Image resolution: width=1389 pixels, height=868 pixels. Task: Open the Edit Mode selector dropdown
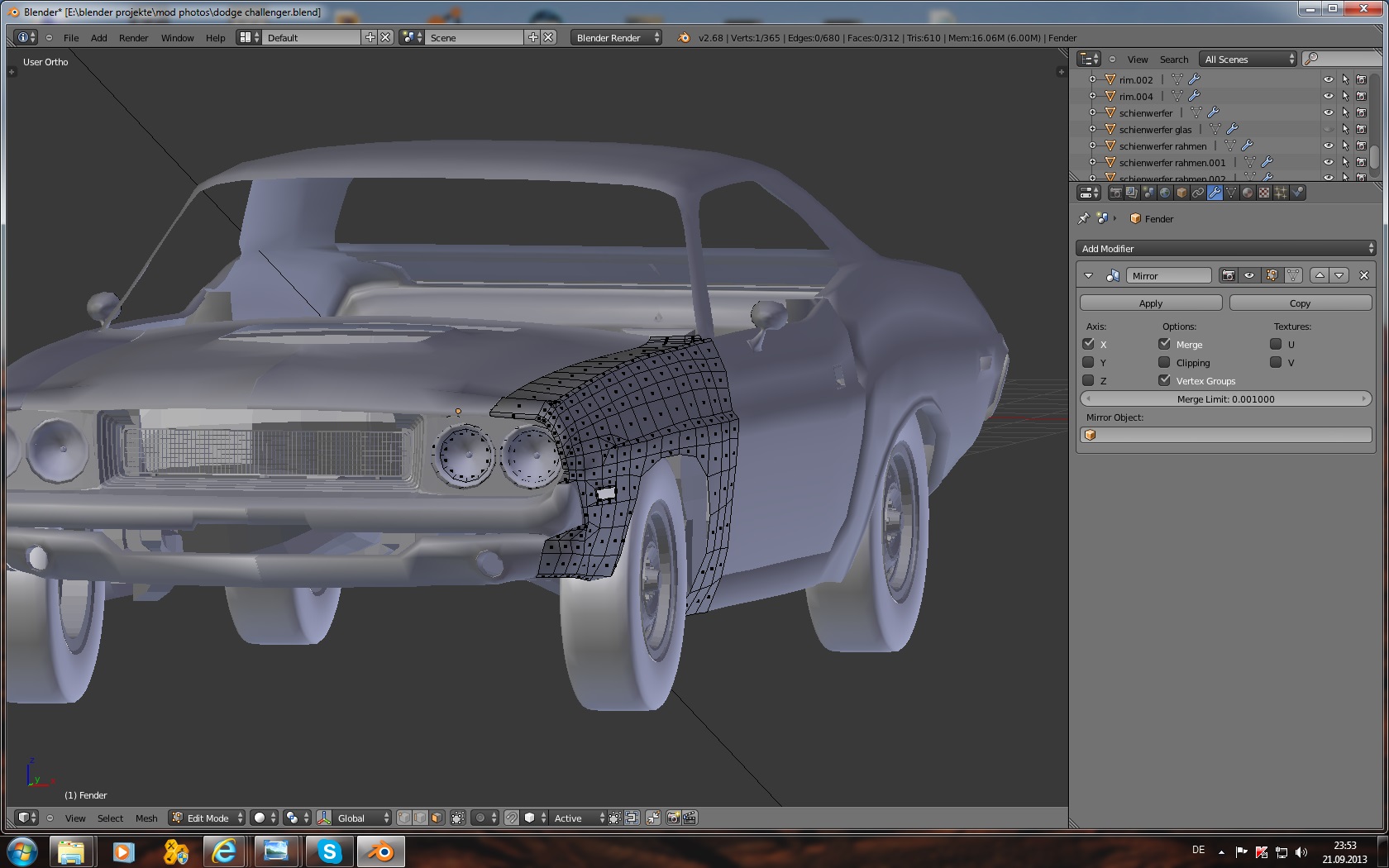point(207,818)
